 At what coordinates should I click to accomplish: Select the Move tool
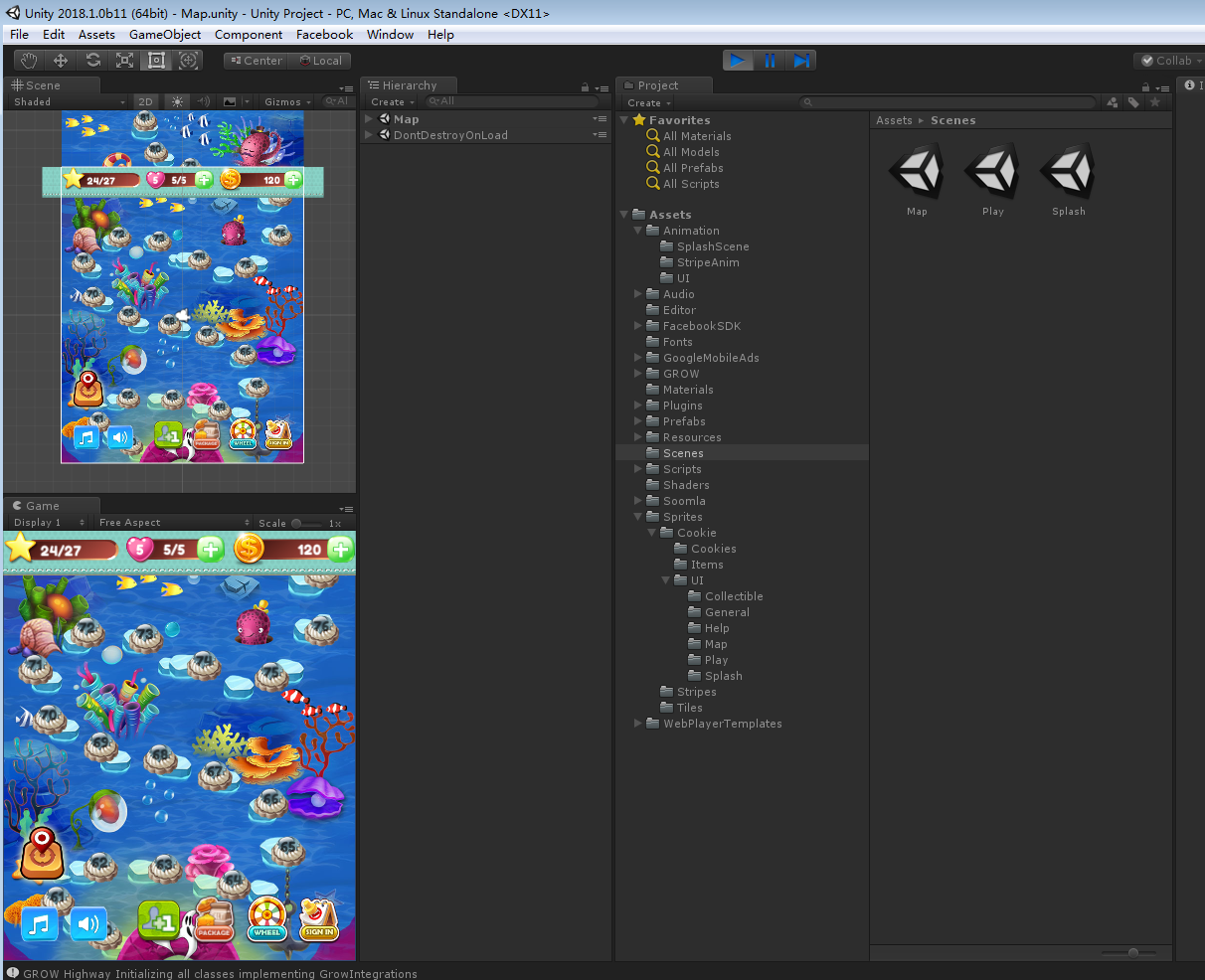61,61
